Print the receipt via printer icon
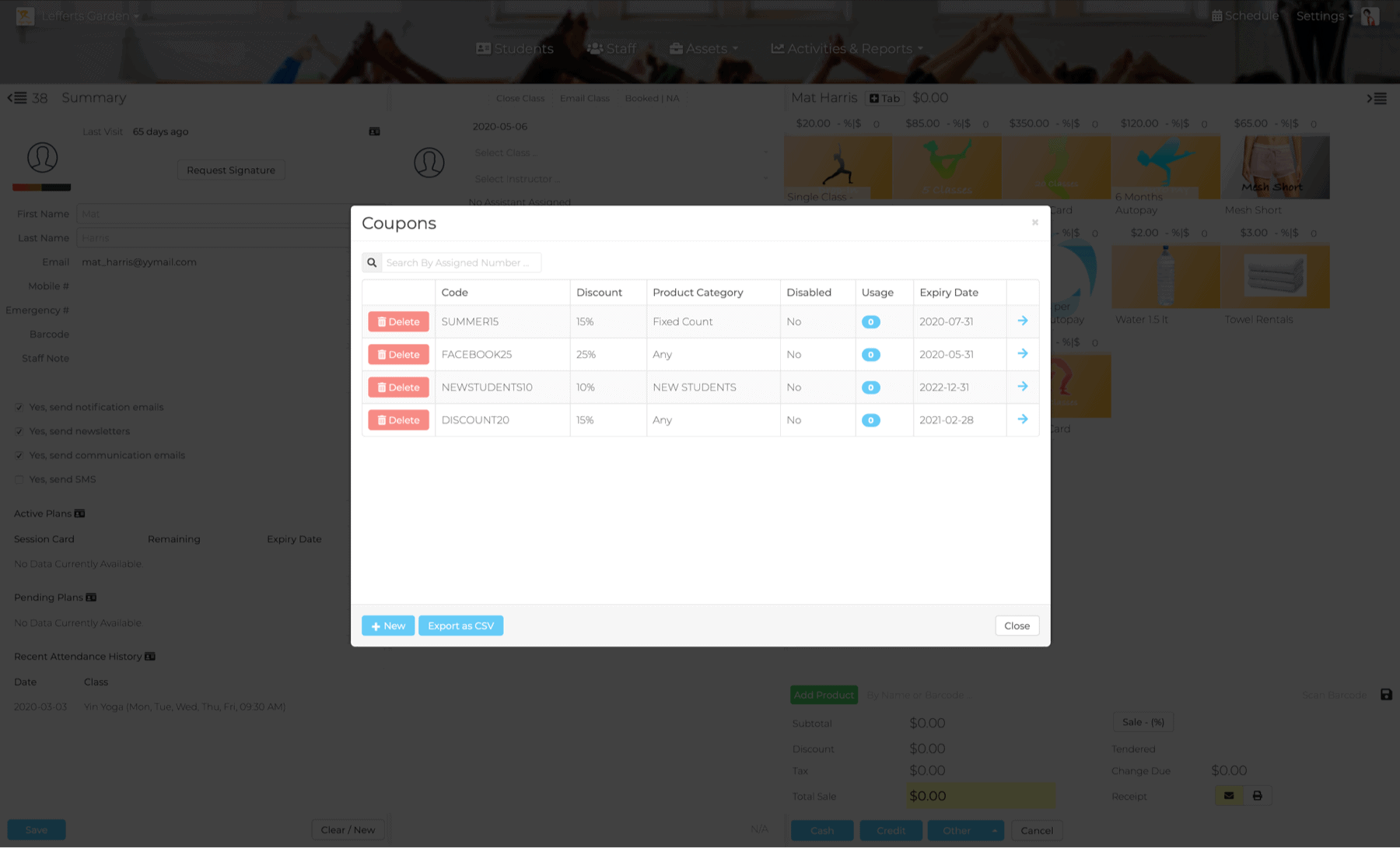This screenshot has height=848, width=1400. [1257, 796]
